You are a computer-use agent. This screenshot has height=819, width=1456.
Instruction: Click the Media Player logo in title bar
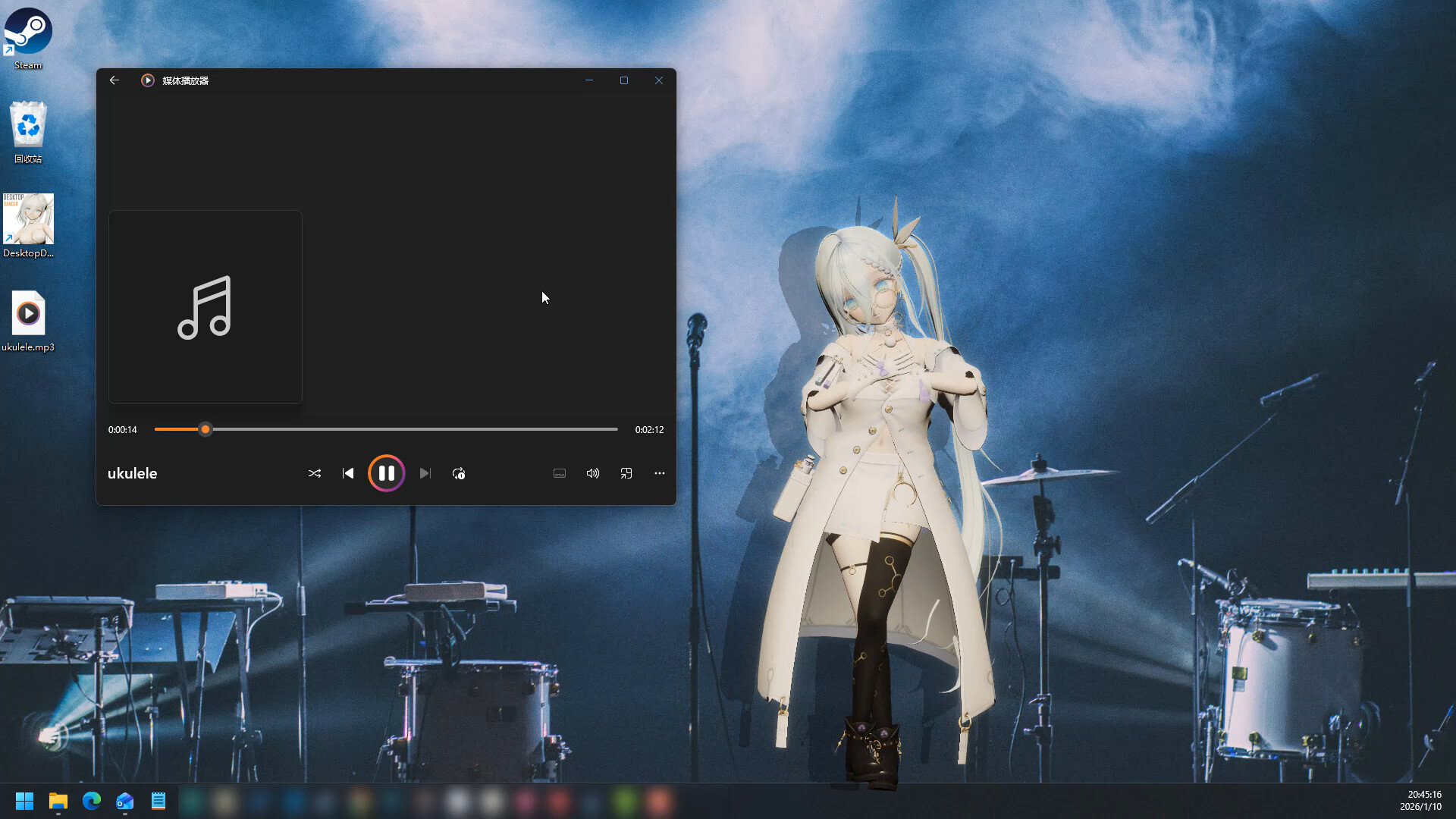pos(147,80)
